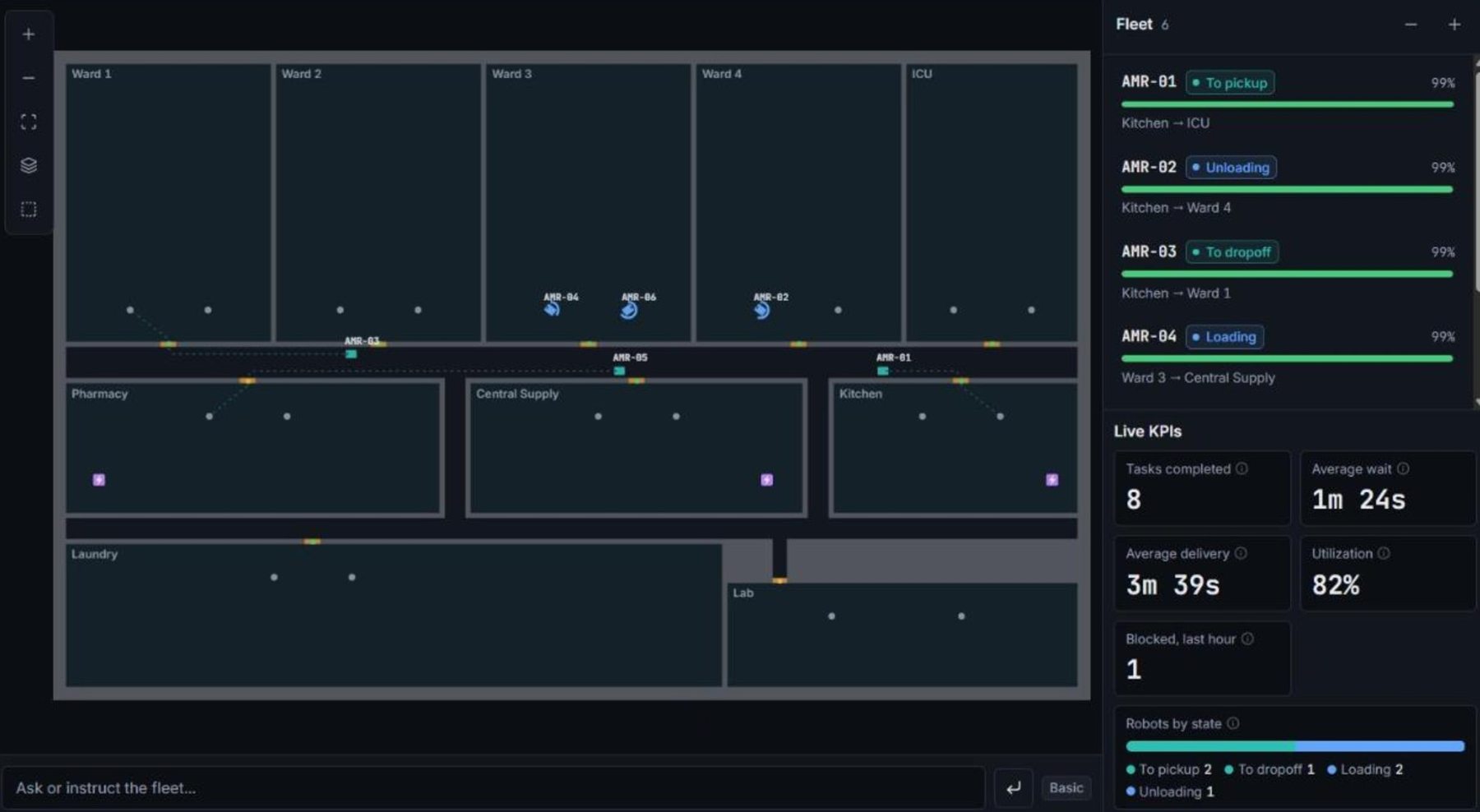Screen dimensions: 1480x812
Task: Select the AMR-05 robot marker in the corridor
Action: click(619, 371)
